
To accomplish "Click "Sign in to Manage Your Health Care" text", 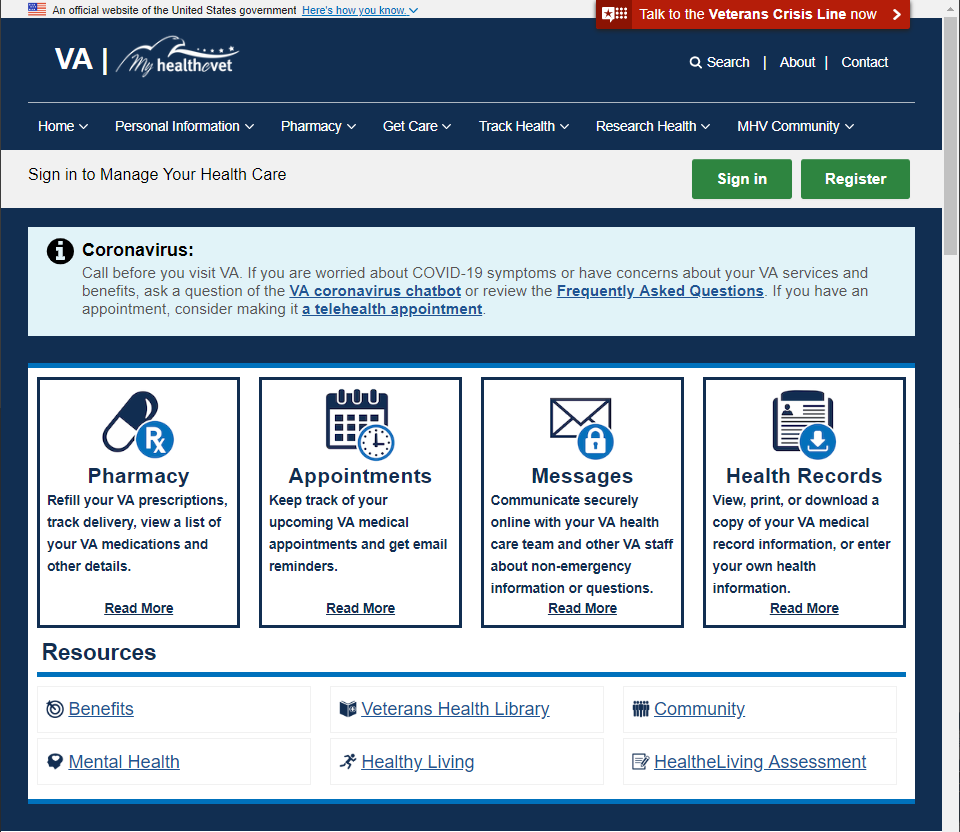I will point(157,175).
